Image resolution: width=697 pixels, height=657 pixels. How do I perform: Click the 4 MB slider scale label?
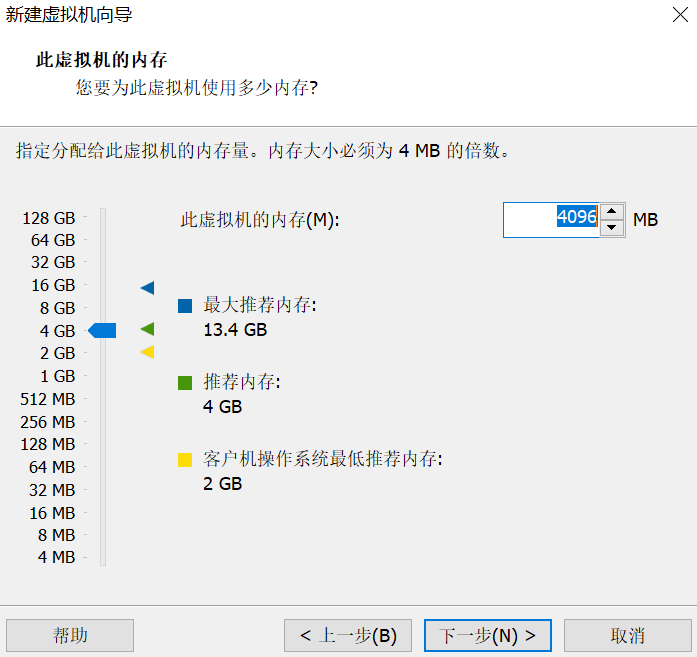pyautogui.click(x=56, y=557)
